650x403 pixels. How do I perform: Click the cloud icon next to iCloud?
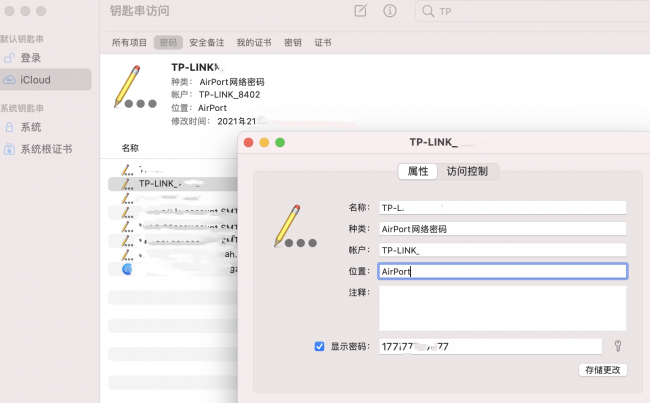click(9, 80)
